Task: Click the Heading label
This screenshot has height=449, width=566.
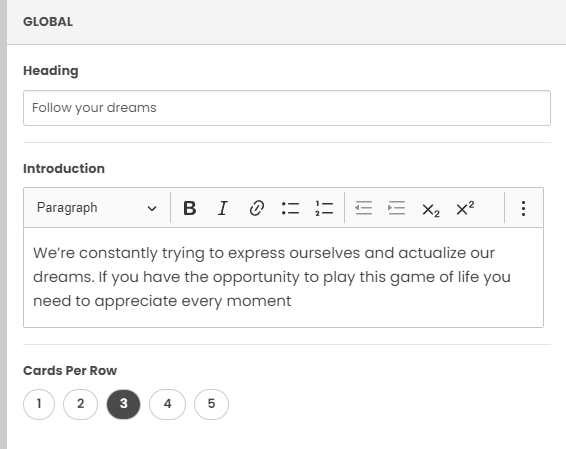Action: 51,71
